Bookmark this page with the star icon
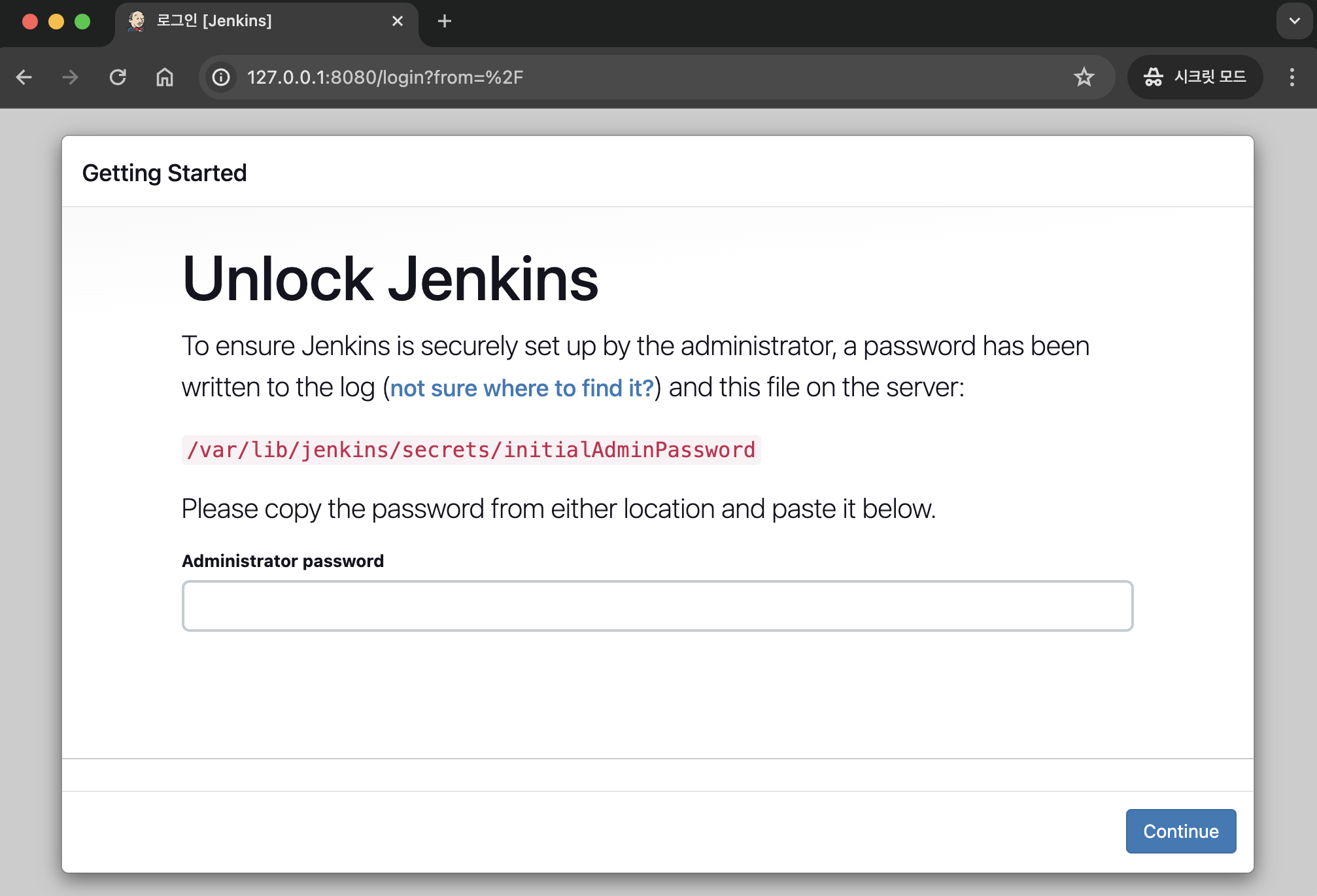This screenshot has width=1317, height=896. (x=1084, y=77)
